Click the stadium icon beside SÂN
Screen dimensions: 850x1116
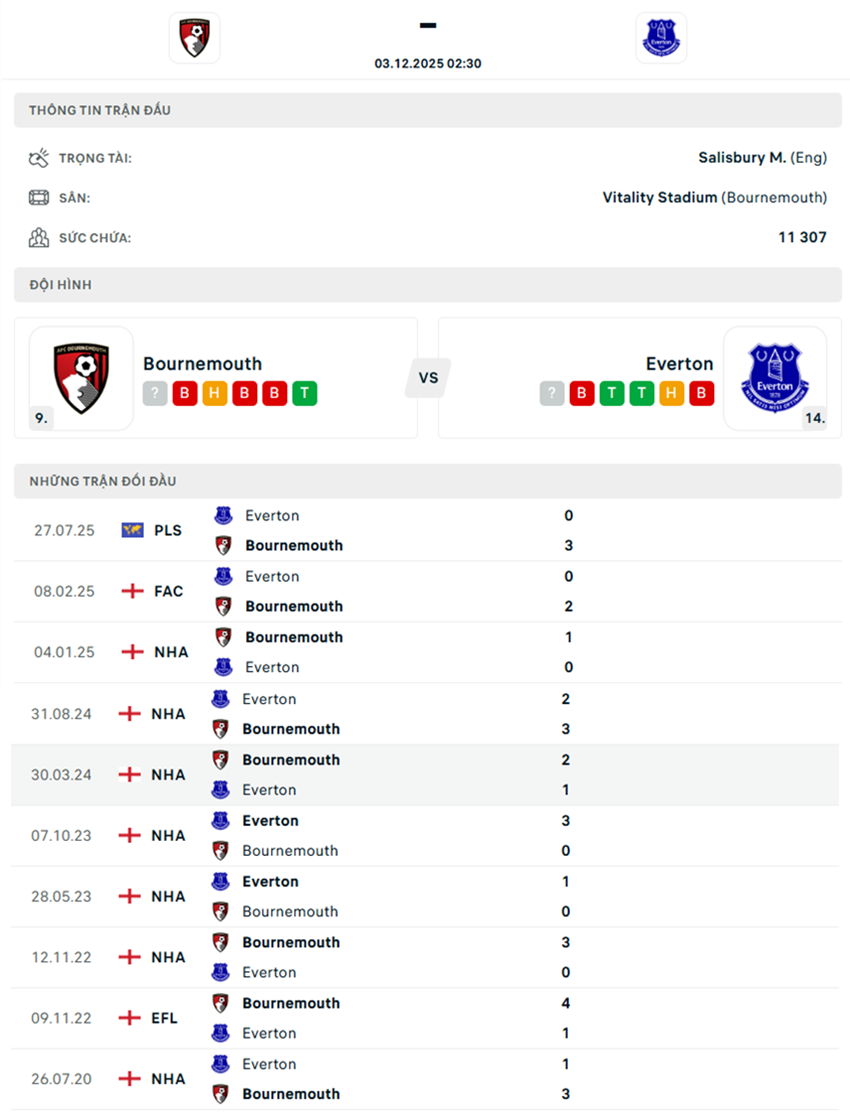click(40, 197)
